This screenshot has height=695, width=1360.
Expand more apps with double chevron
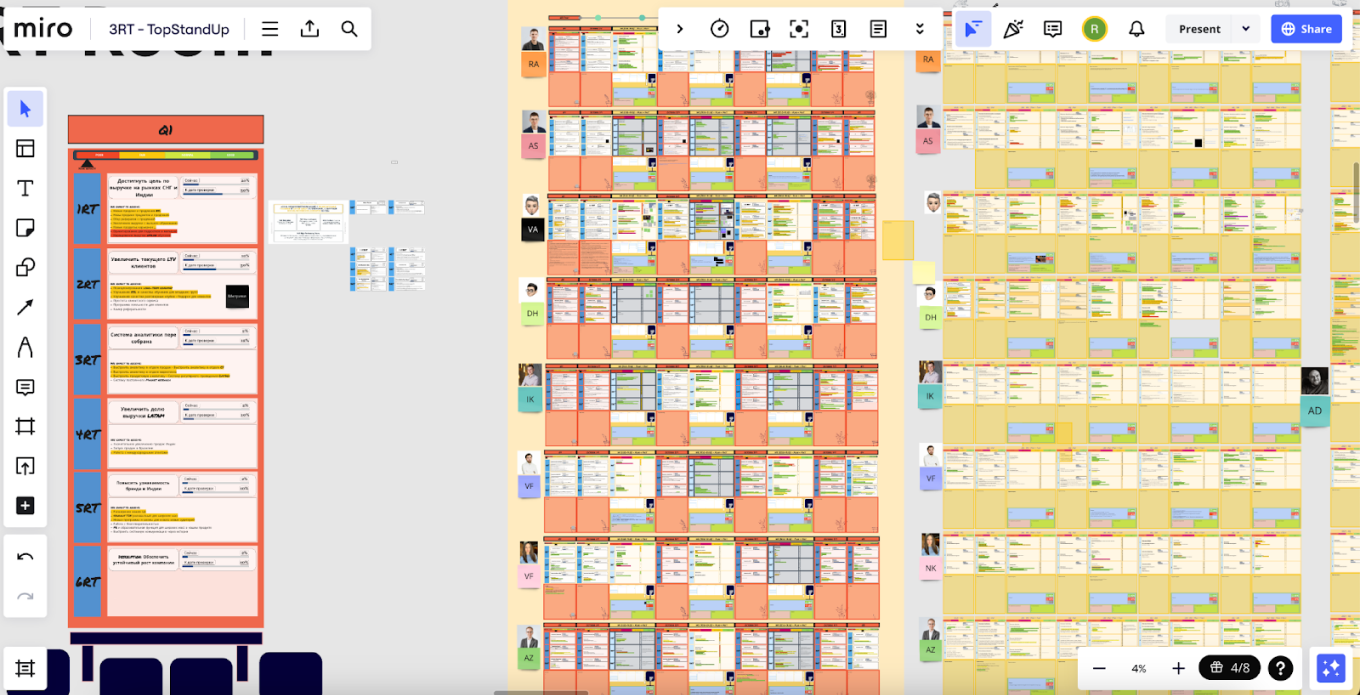click(920, 29)
